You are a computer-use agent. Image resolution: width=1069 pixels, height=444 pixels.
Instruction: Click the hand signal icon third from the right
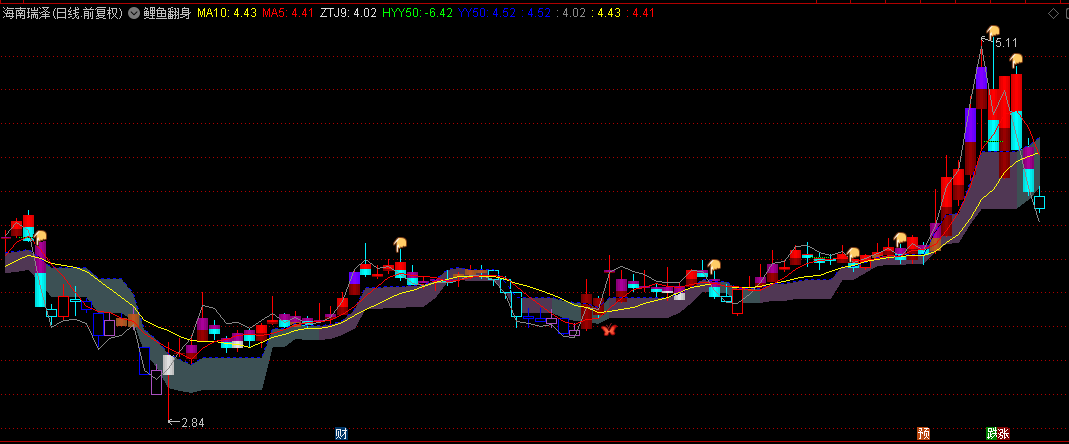tap(901, 239)
